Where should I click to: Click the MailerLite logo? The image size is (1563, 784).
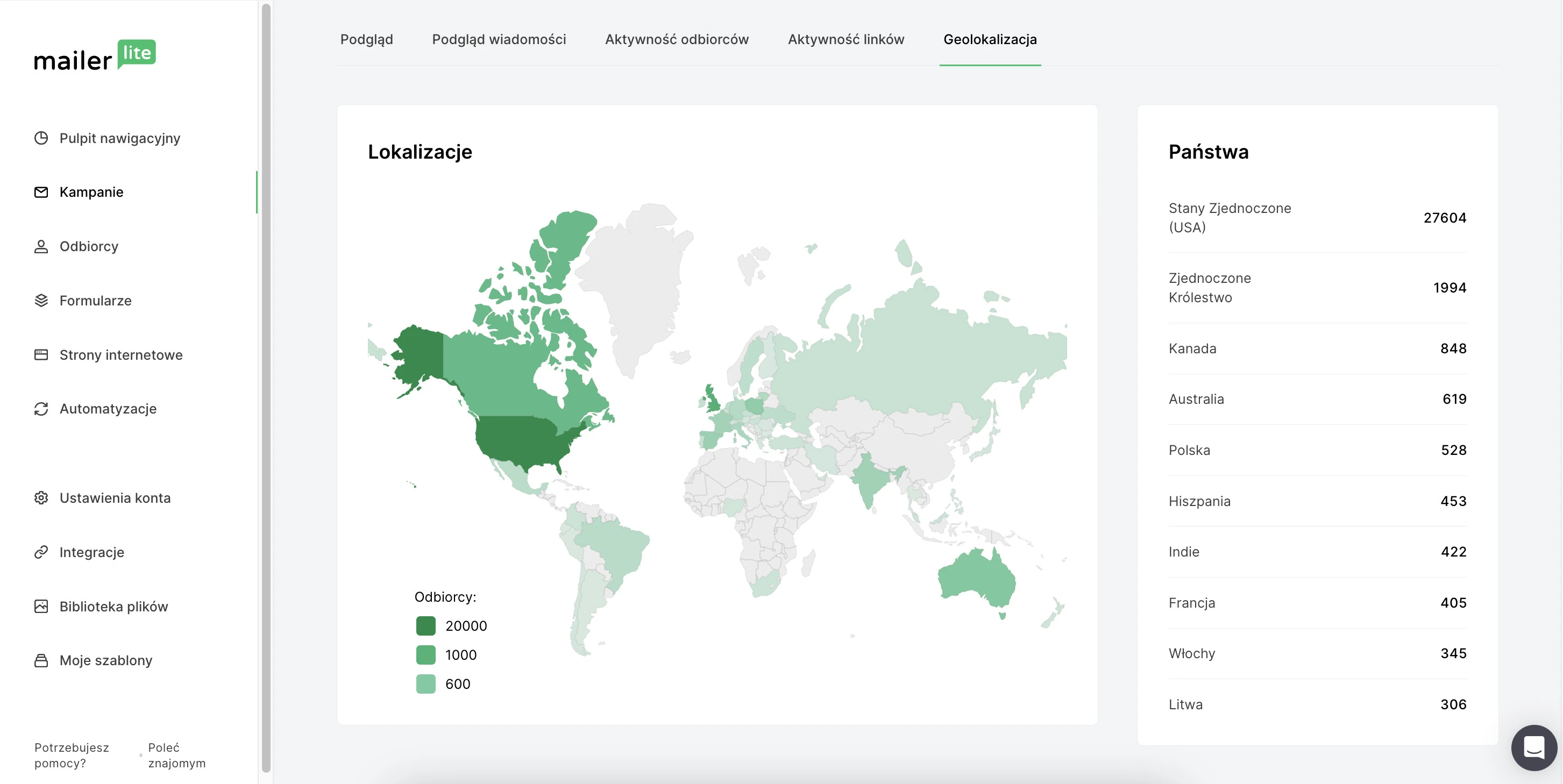[x=95, y=56]
